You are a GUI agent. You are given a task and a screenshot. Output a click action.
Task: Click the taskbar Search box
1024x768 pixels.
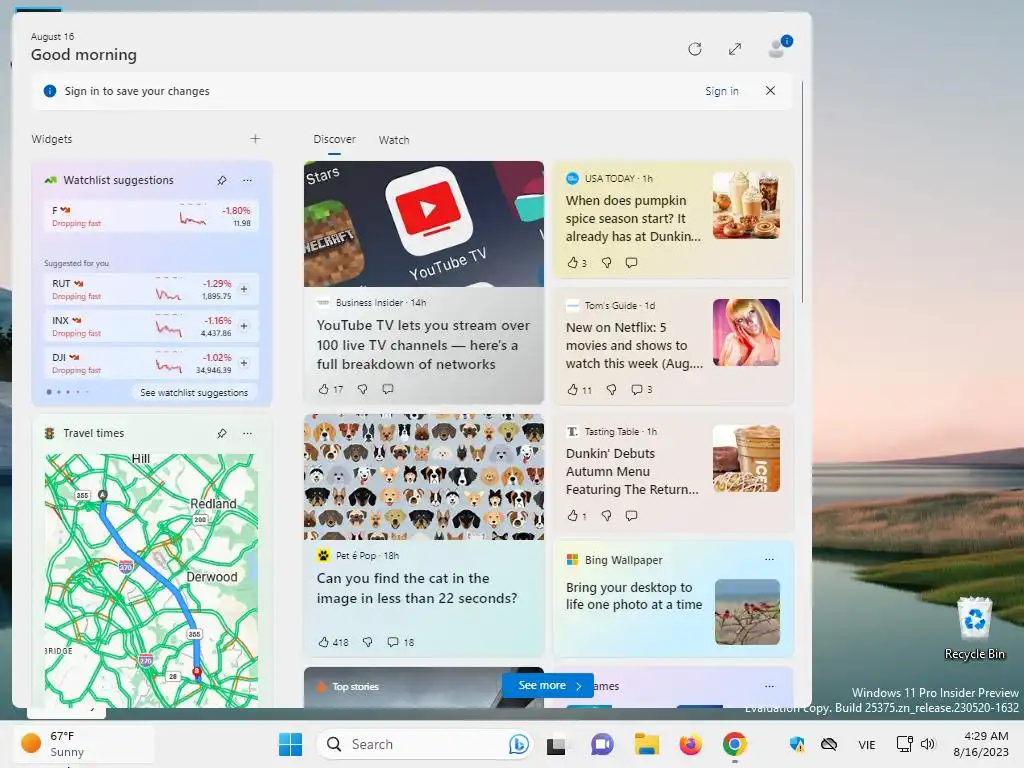424,744
